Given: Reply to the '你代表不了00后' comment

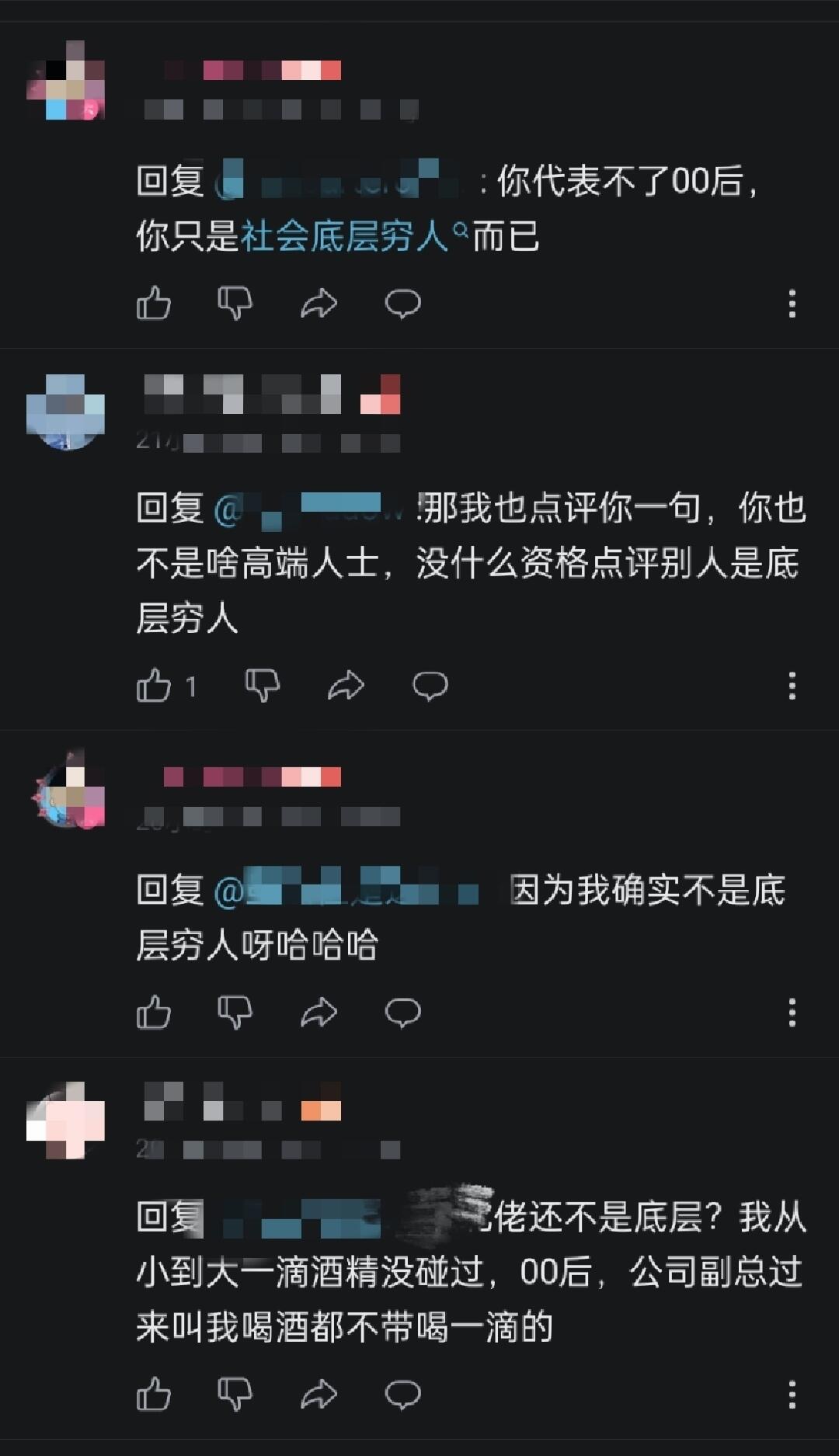Looking at the screenshot, I should tap(402, 304).
